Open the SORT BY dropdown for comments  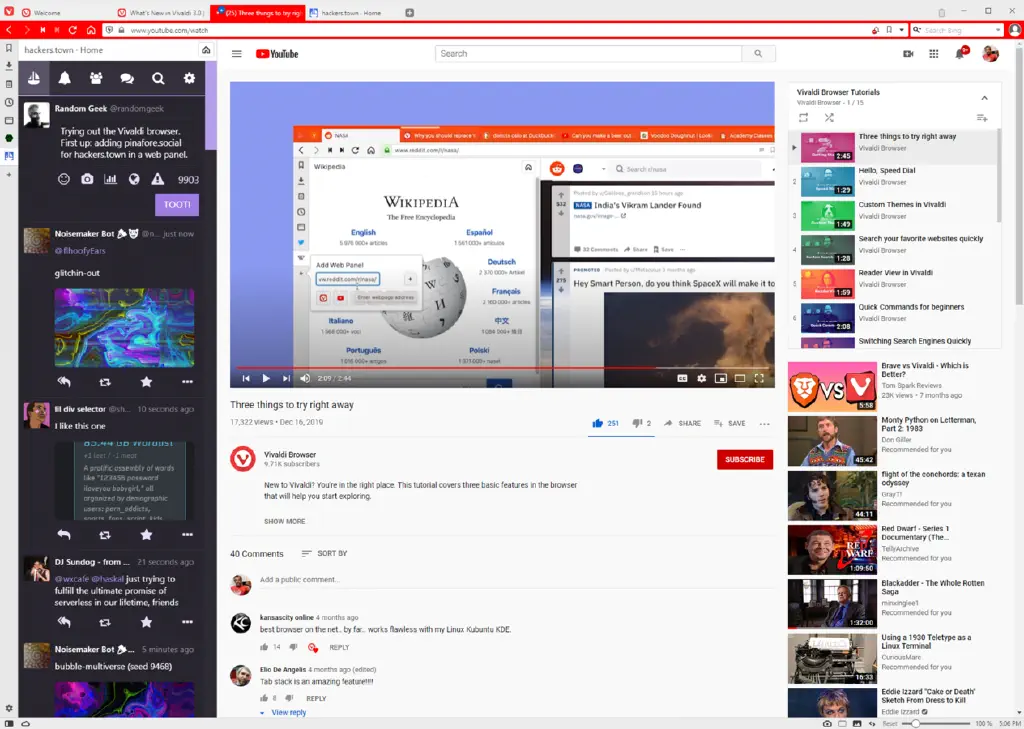(325, 553)
